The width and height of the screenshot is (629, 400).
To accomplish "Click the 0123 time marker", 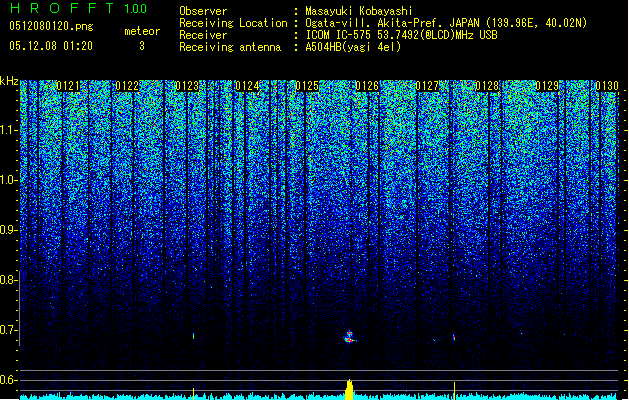I will (x=187, y=86).
